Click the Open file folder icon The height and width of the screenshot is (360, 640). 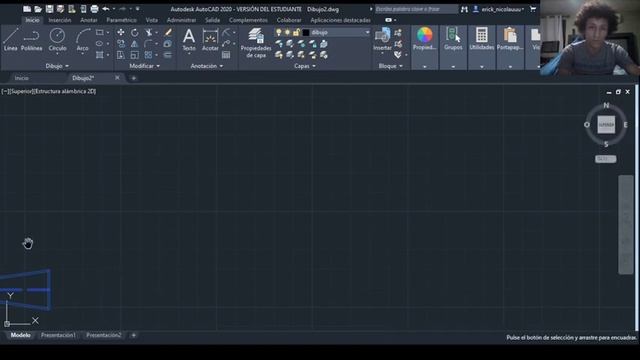coord(38,9)
